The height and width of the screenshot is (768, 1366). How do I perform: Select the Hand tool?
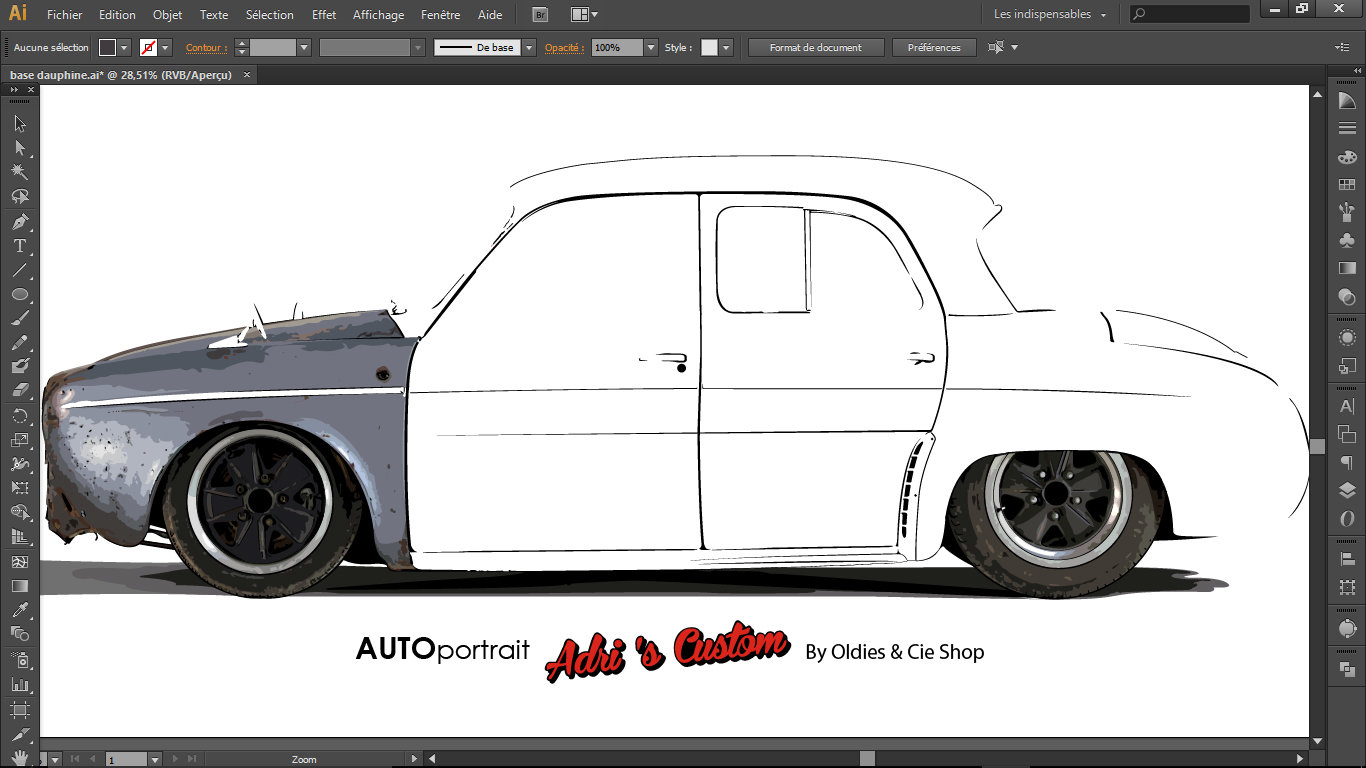[x=19, y=758]
